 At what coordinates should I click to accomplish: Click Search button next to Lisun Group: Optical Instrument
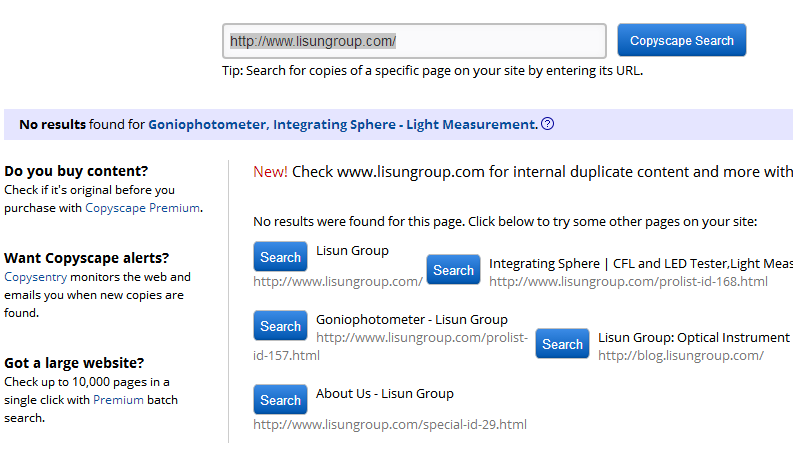[562, 344]
